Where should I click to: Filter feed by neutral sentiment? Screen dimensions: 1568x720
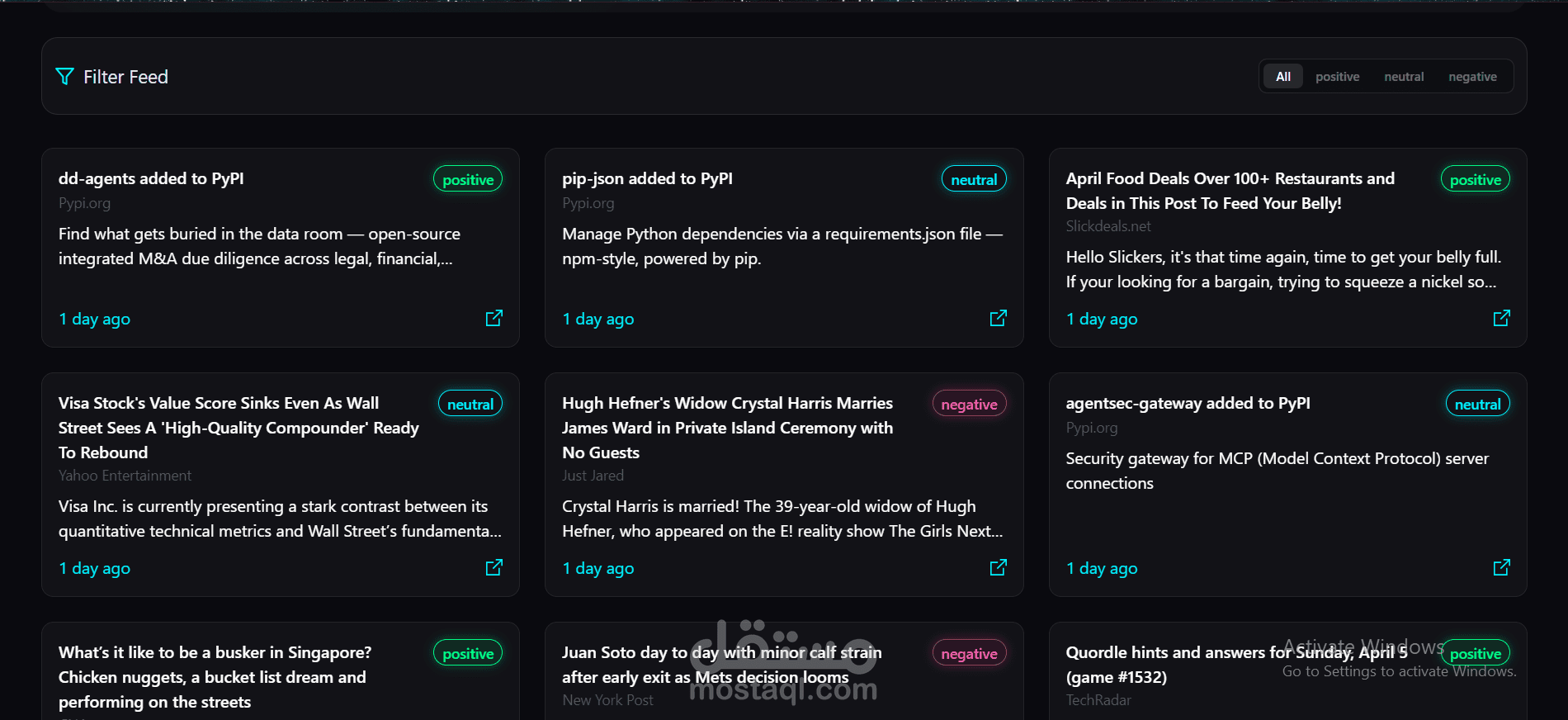(x=1404, y=77)
